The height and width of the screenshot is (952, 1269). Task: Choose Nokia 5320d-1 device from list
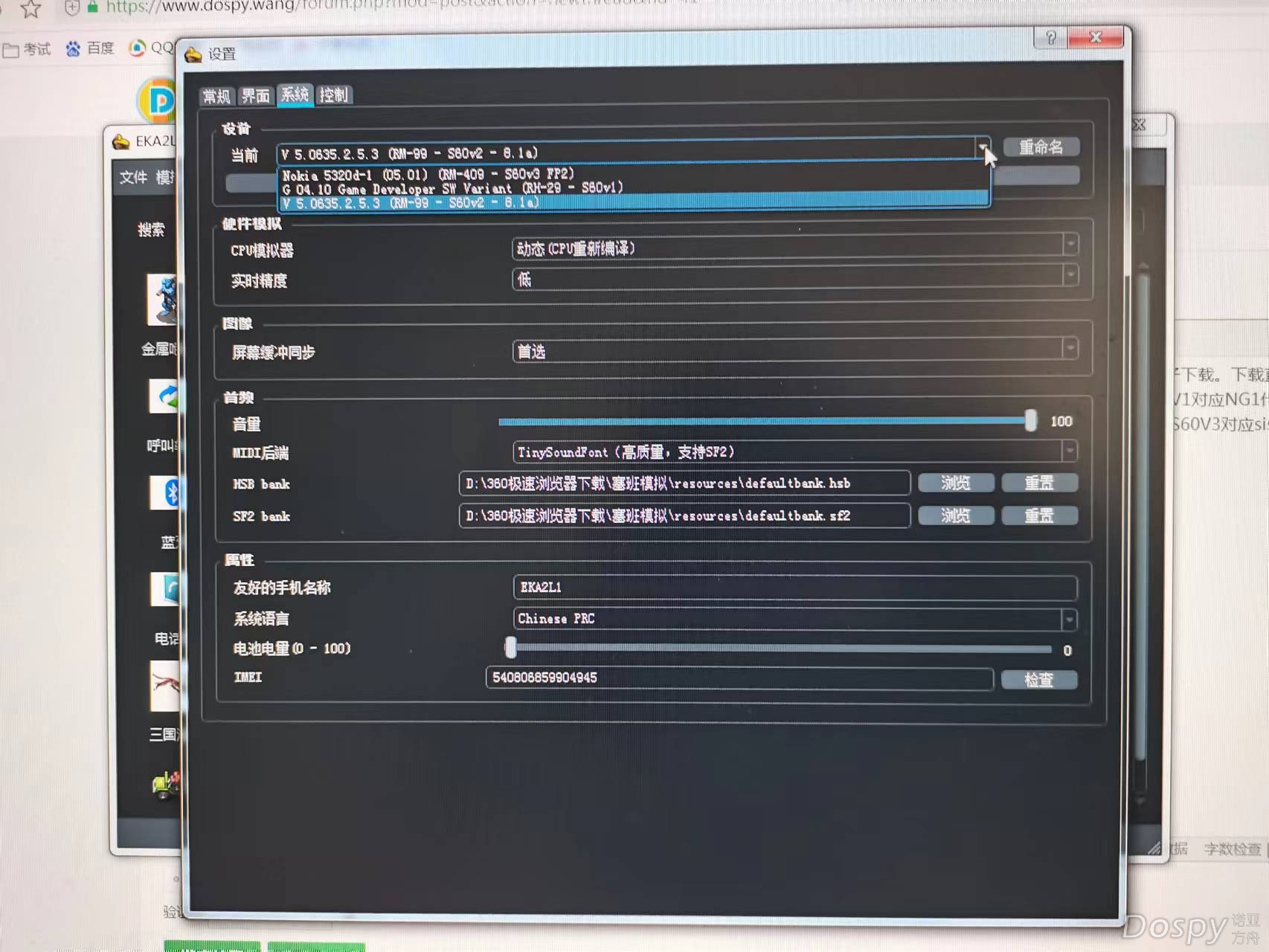(634, 174)
